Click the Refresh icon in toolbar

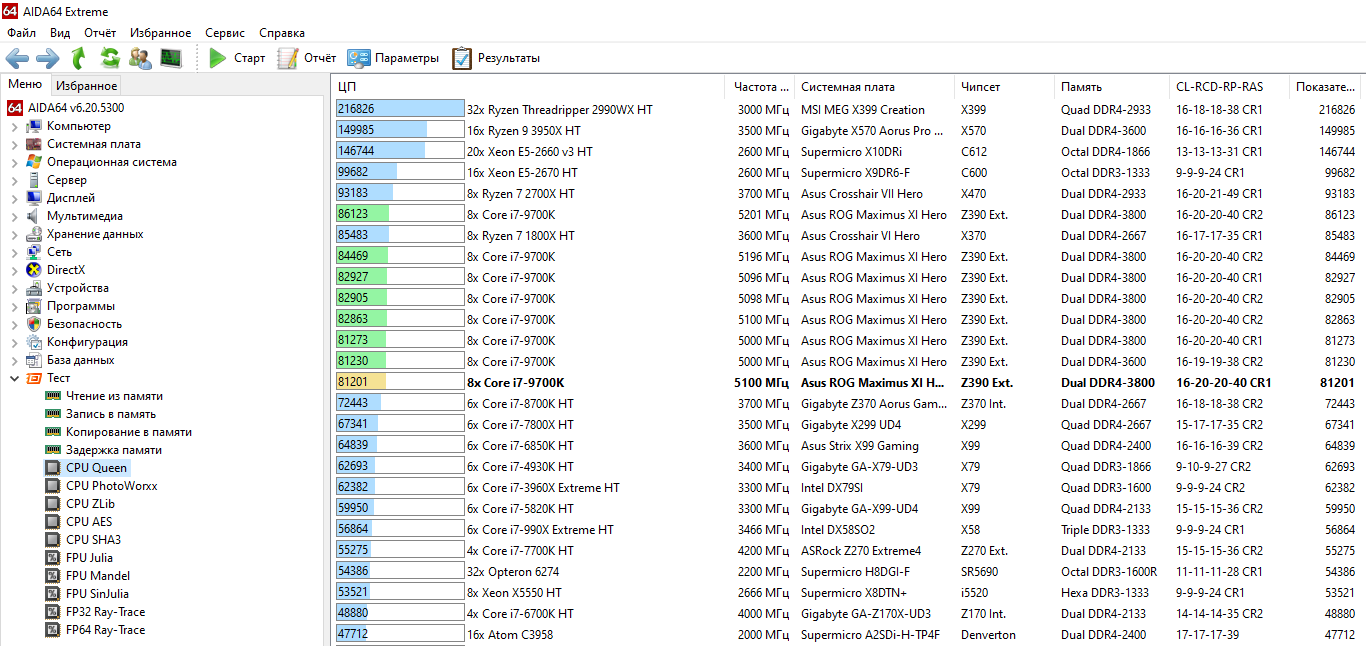pyautogui.click(x=110, y=58)
